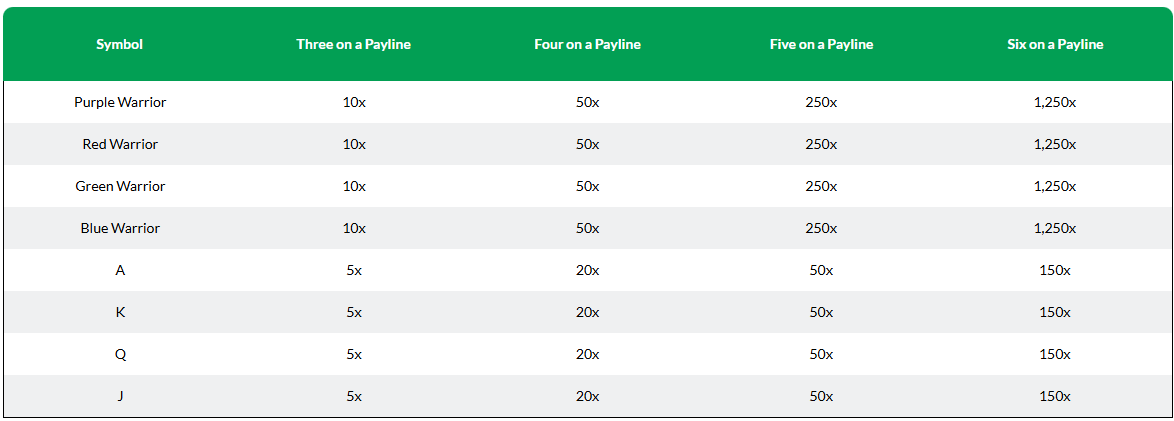The height and width of the screenshot is (421, 1174).
Task: Click the J row 5x value
Action: click(x=353, y=396)
